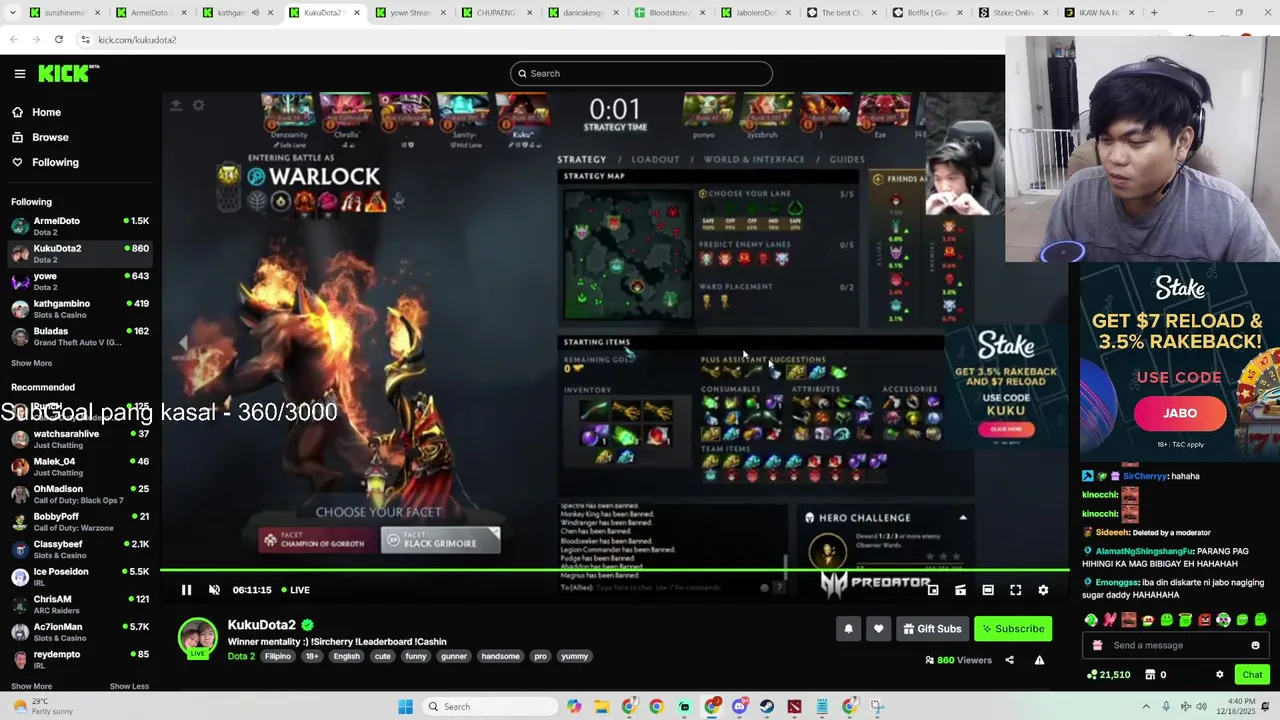1280x720 pixels.
Task: Enable notifications bell for KukuDota2
Action: point(848,629)
